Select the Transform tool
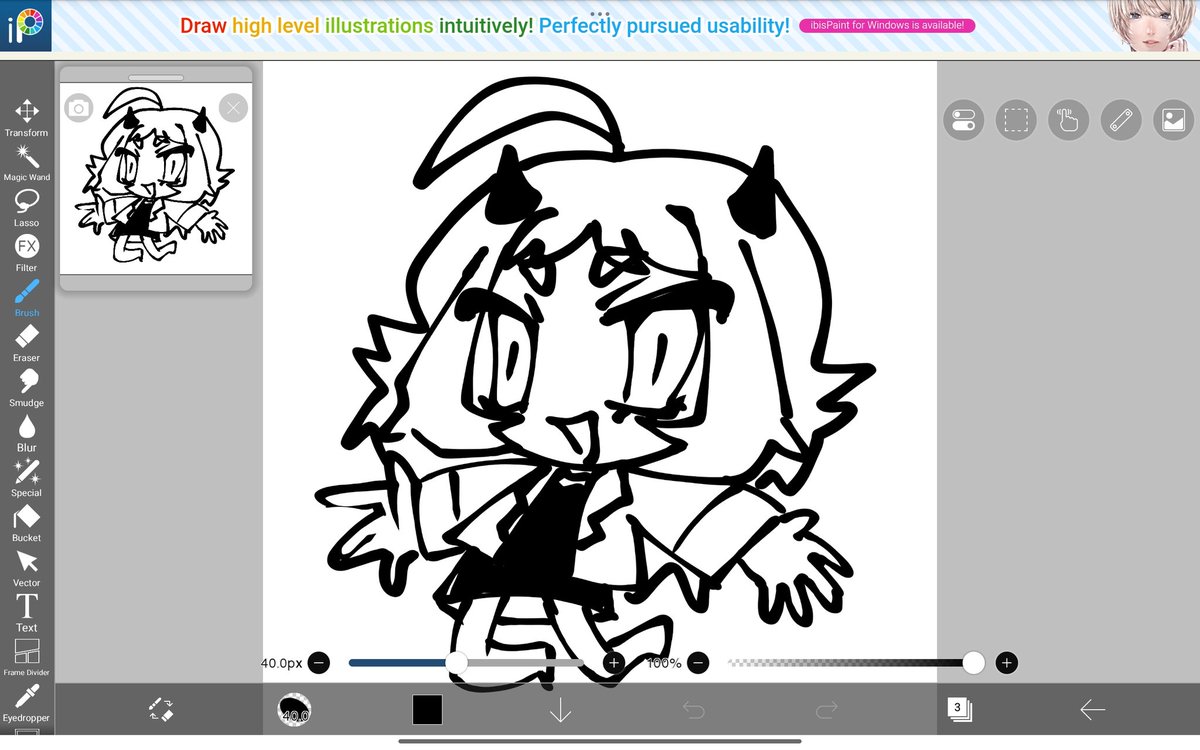Image resolution: width=1200 pixels, height=750 pixels. coord(26,118)
